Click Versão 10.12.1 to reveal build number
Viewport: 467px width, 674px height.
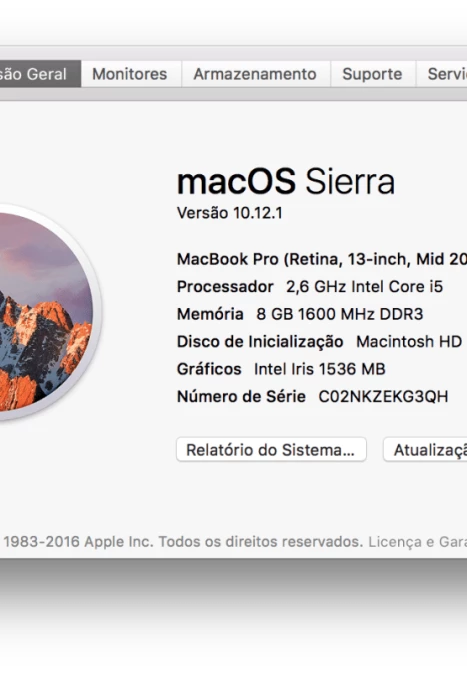coord(230,213)
